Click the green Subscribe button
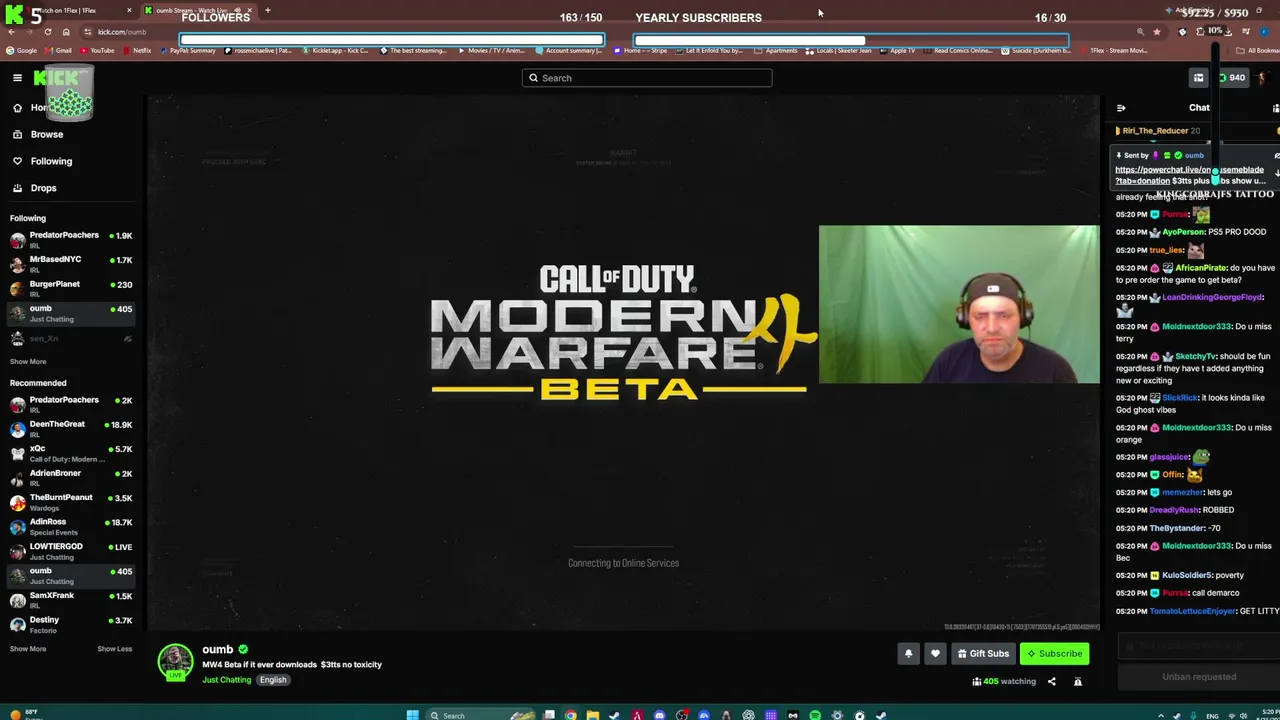The image size is (1280, 720). click(x=1055, y=654)
